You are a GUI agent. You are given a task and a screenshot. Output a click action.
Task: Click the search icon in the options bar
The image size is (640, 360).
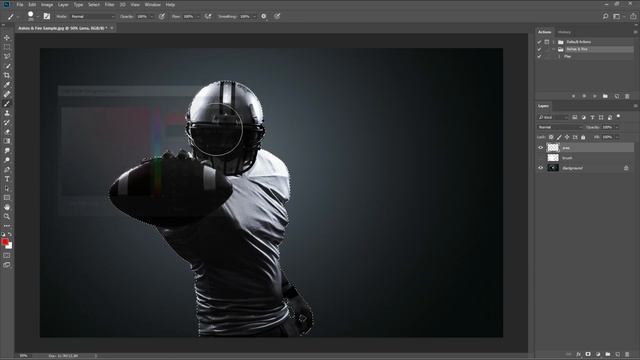click(606, 16)
